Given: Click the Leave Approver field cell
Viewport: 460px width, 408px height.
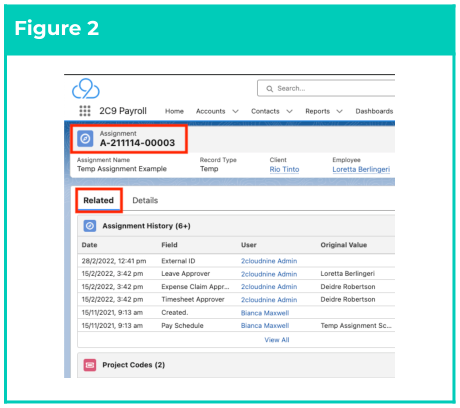Looking at the screenshot, I should 186,274.
